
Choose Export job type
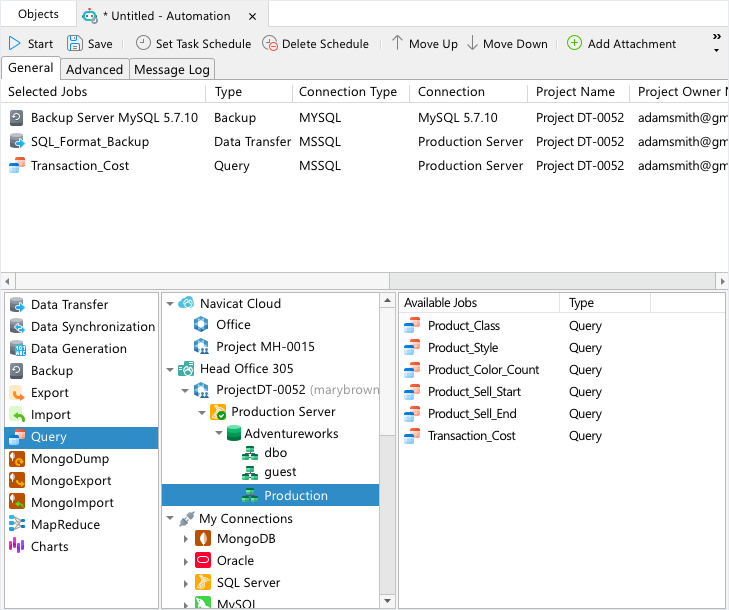81,393
